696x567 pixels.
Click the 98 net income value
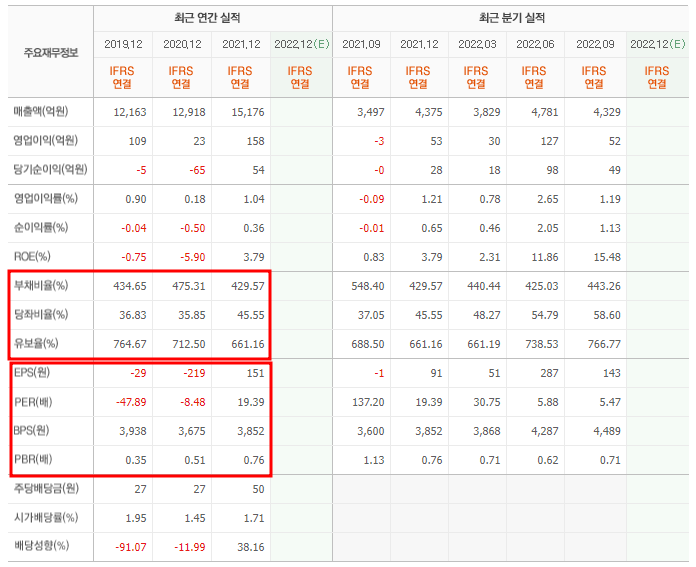(x=552, y=170)
